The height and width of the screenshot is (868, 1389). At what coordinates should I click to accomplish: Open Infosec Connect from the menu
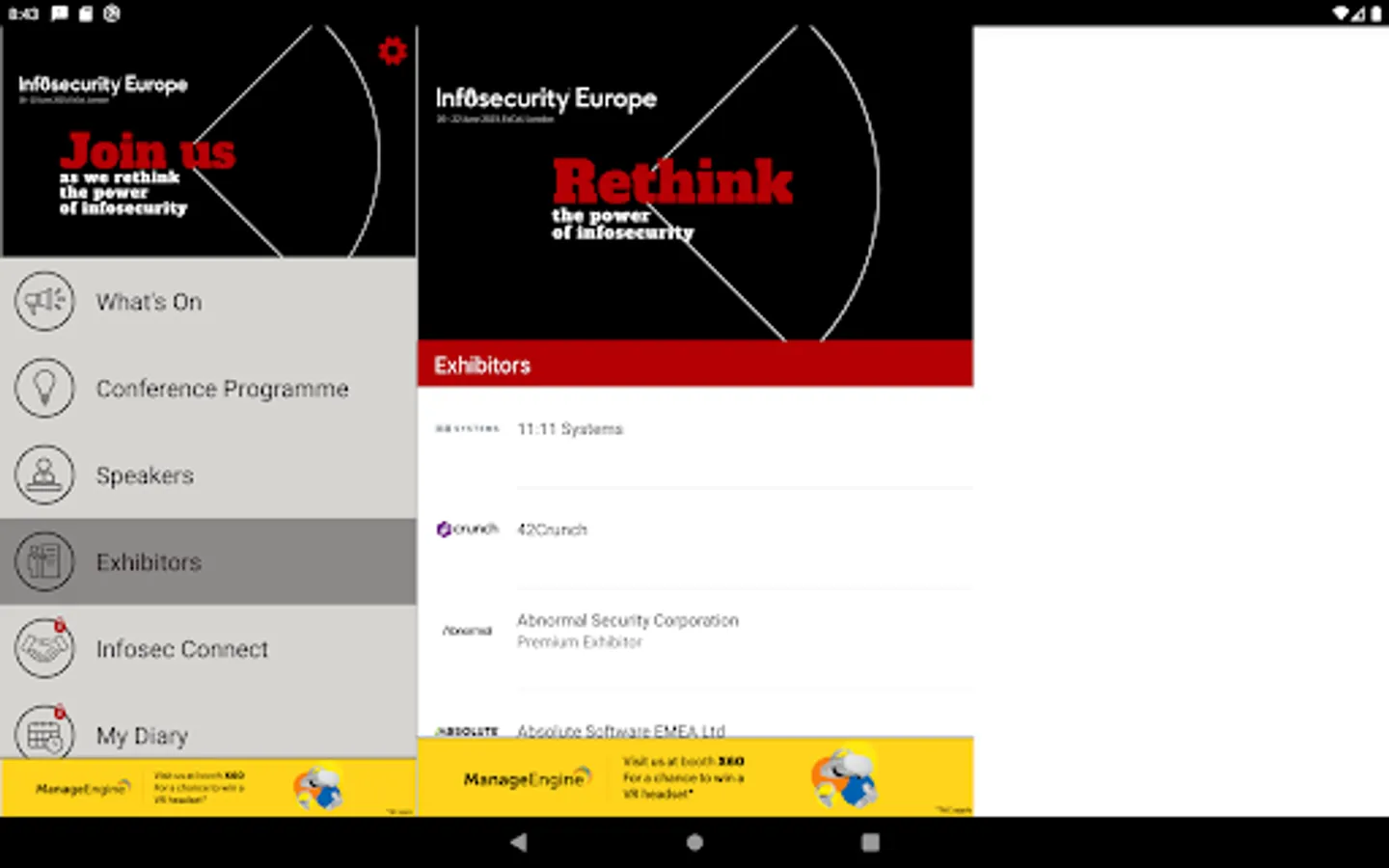[x=208, y=648]
